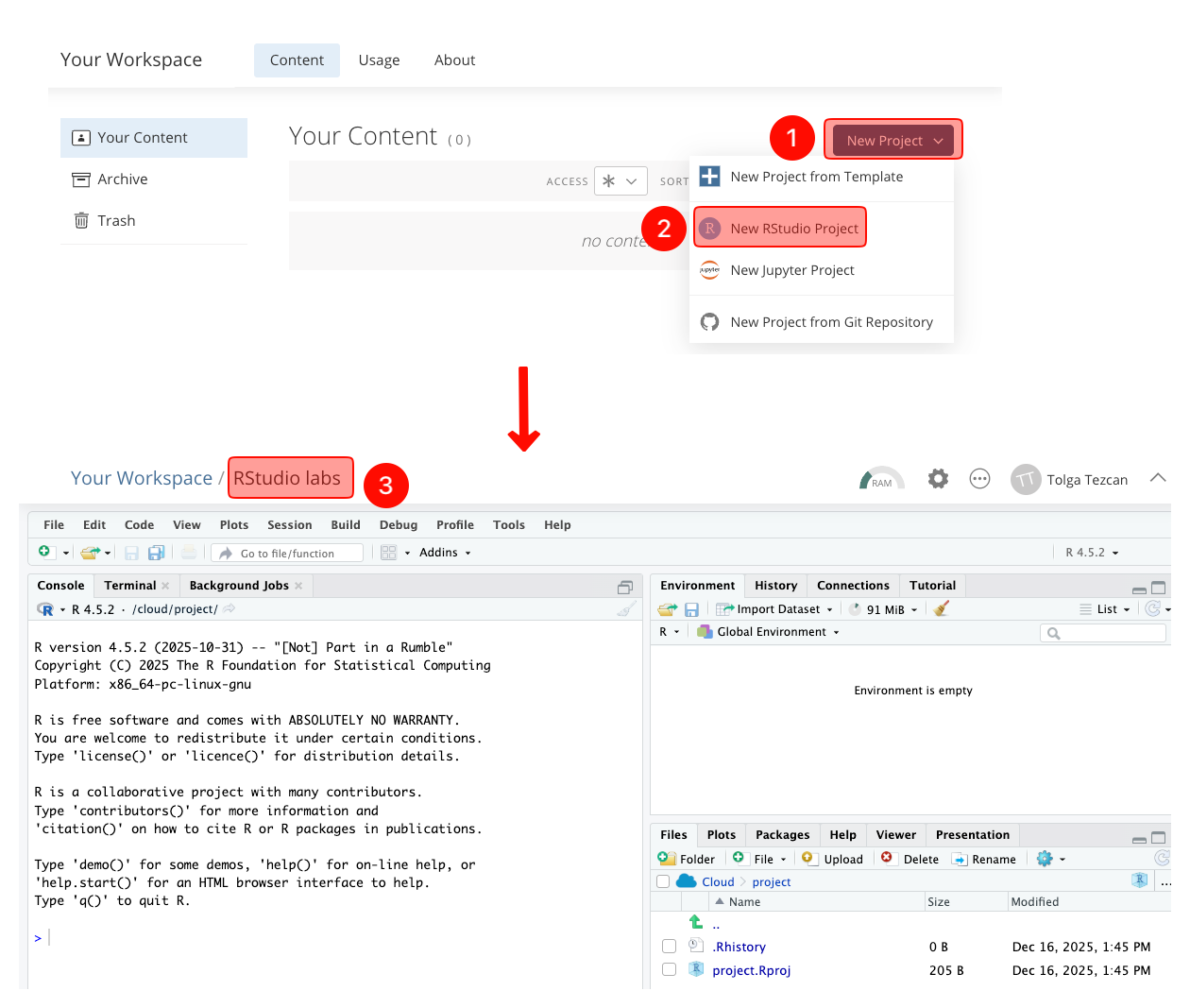Click the RAM usage gauge icon
The image size is (1190, 1008).
[x=881, y=479]
